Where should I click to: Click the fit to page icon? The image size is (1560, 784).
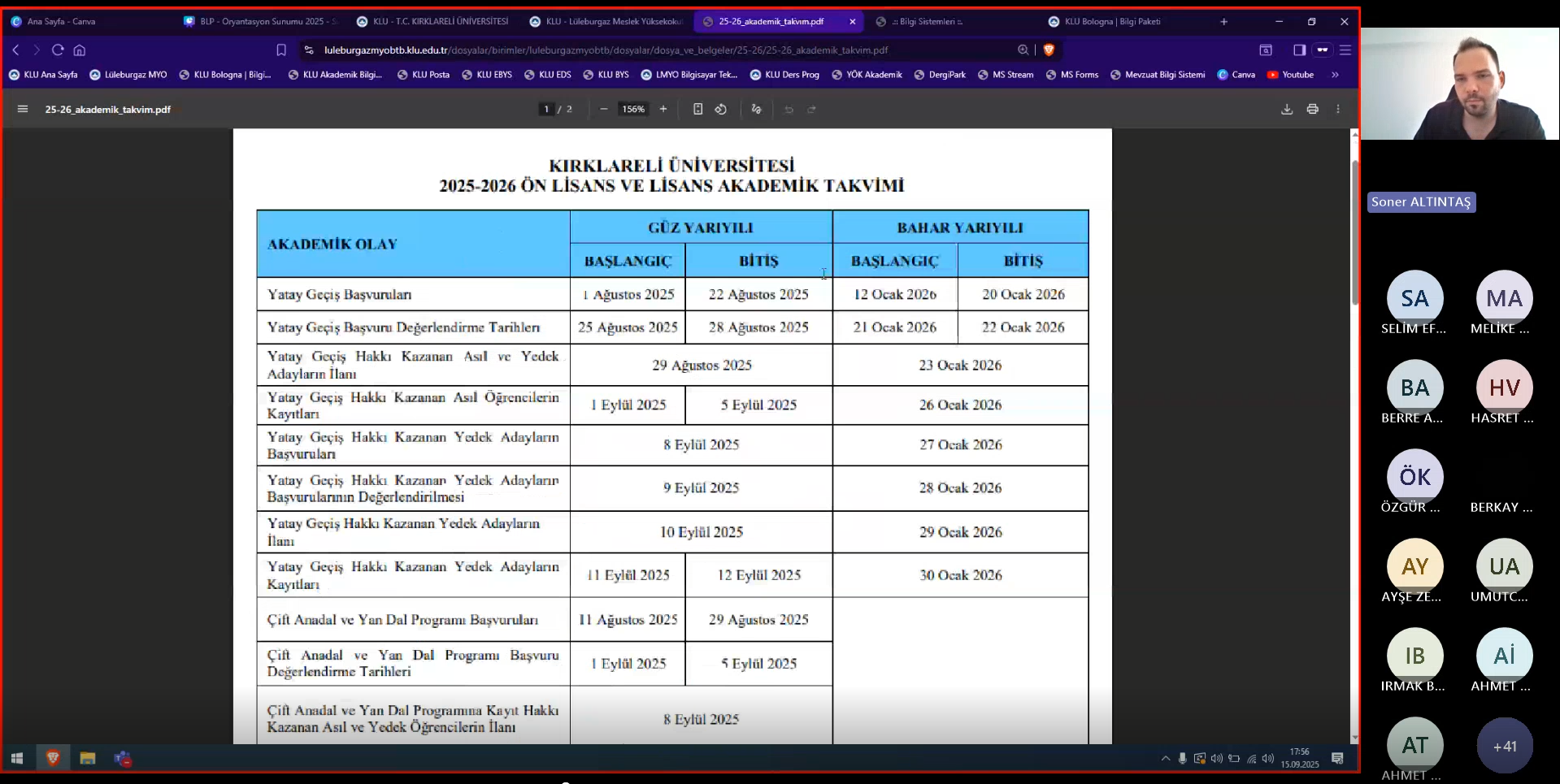697,109
